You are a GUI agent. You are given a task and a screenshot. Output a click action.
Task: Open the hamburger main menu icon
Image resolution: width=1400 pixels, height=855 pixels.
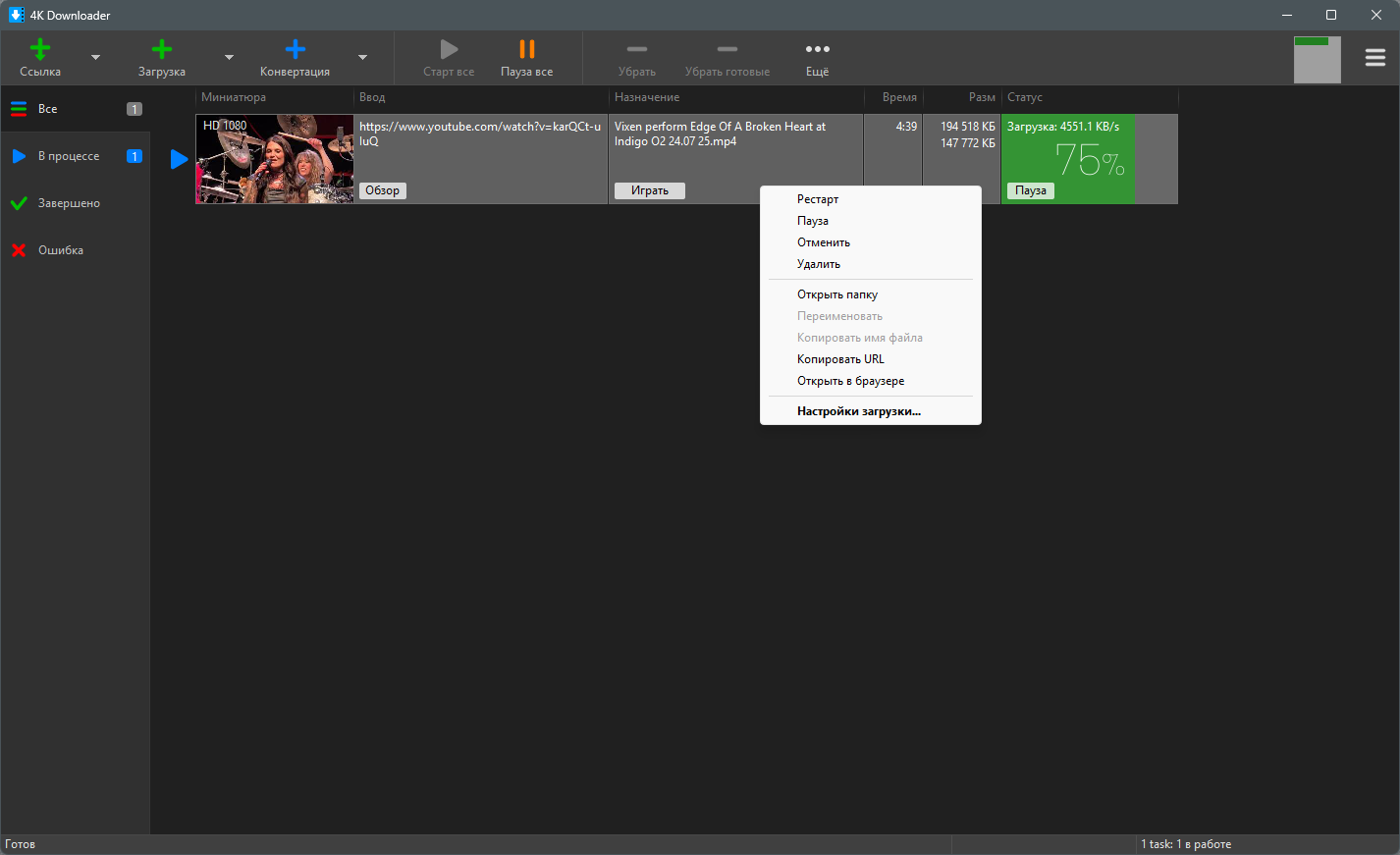[x=1375, y=58]
